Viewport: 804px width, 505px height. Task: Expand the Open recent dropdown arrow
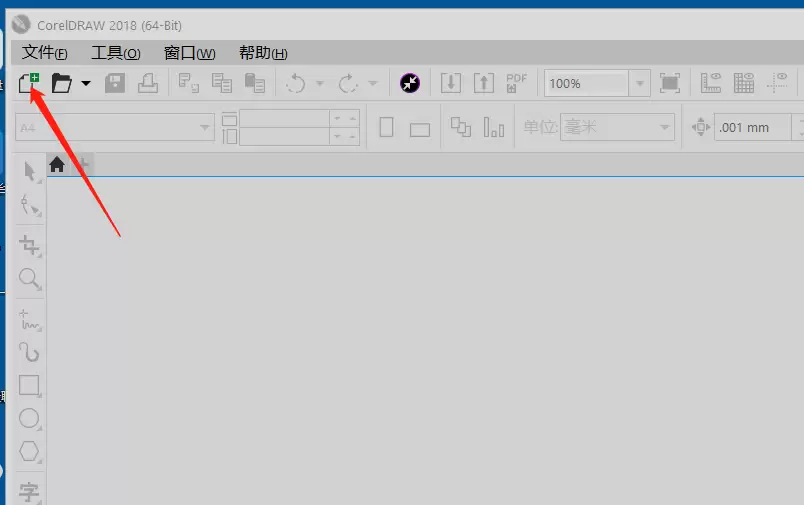click(x=86, y=83)
